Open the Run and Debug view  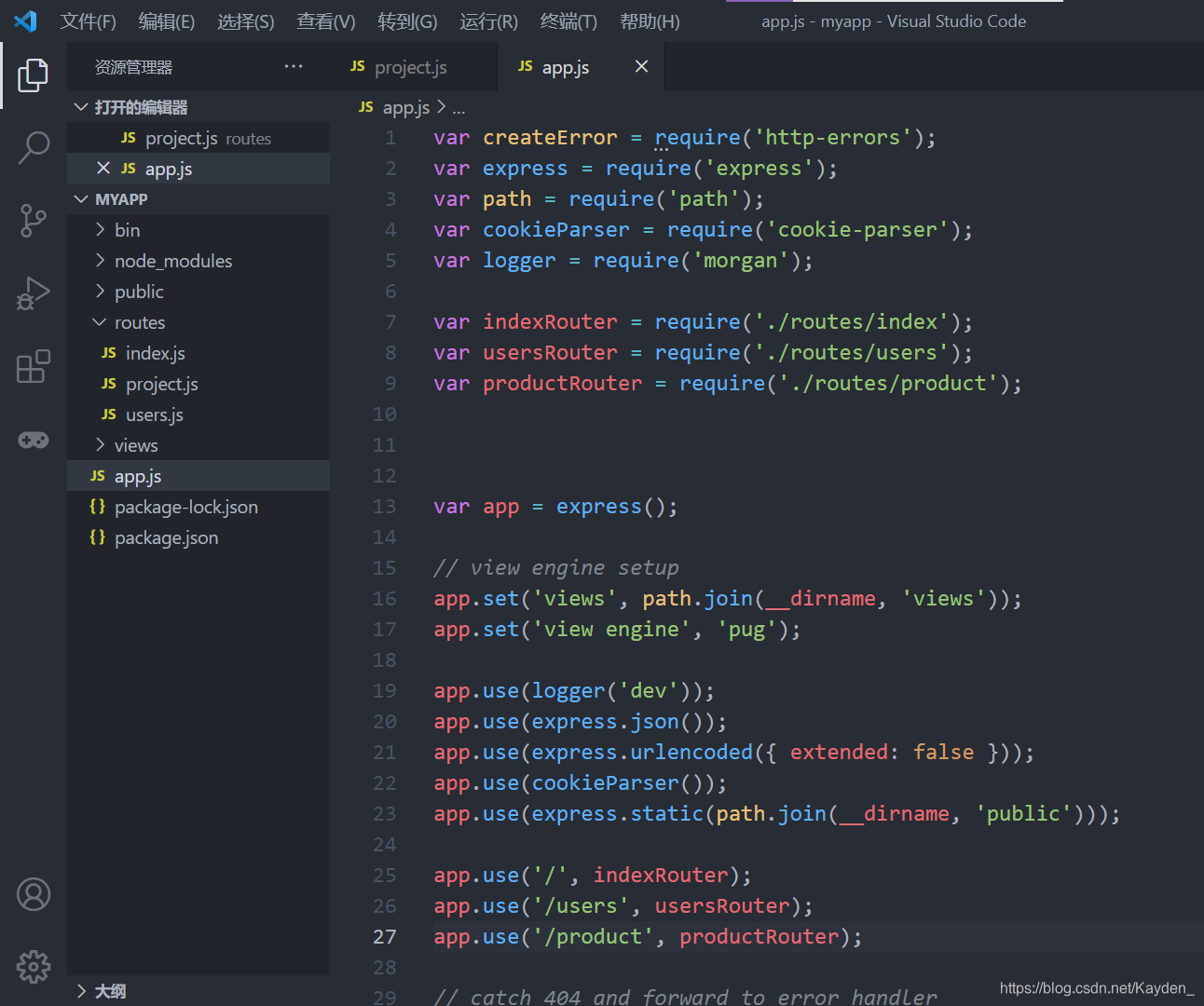(33, 293)
